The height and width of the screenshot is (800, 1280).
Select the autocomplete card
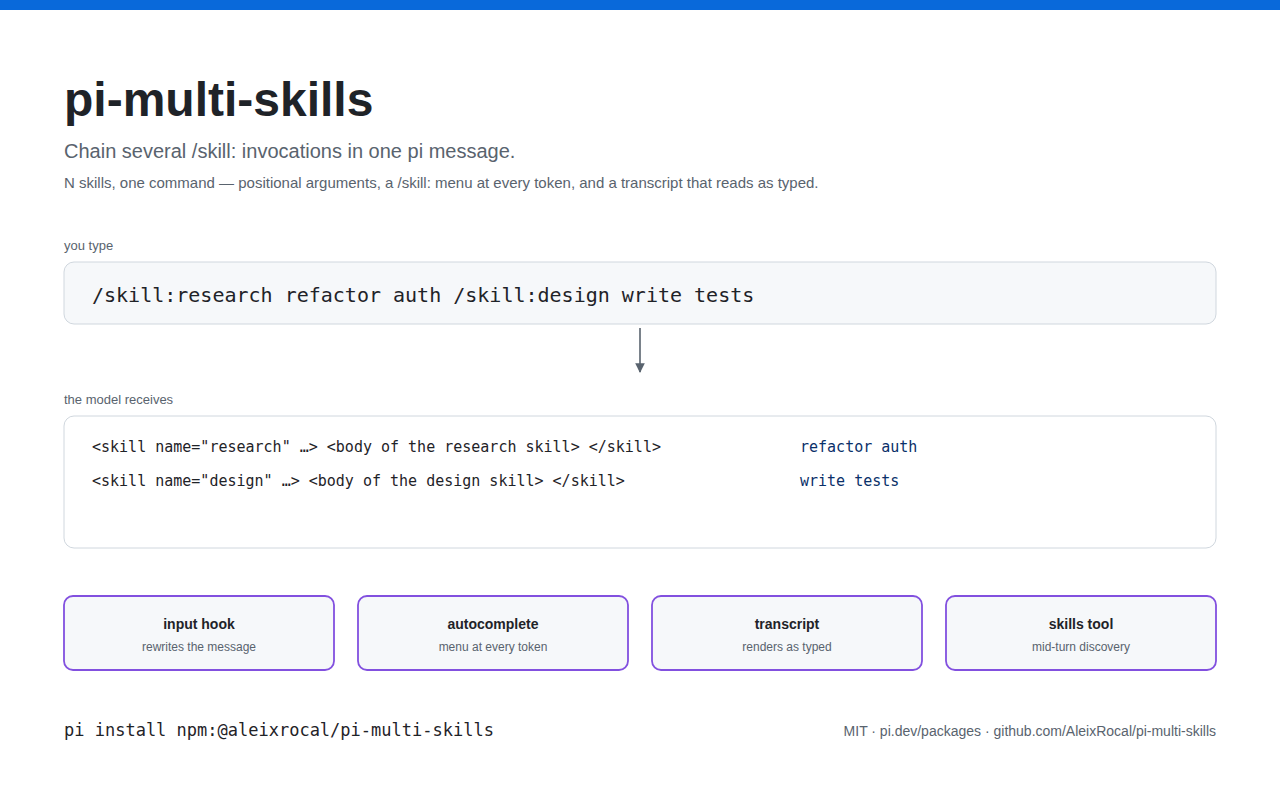[493, 633]
